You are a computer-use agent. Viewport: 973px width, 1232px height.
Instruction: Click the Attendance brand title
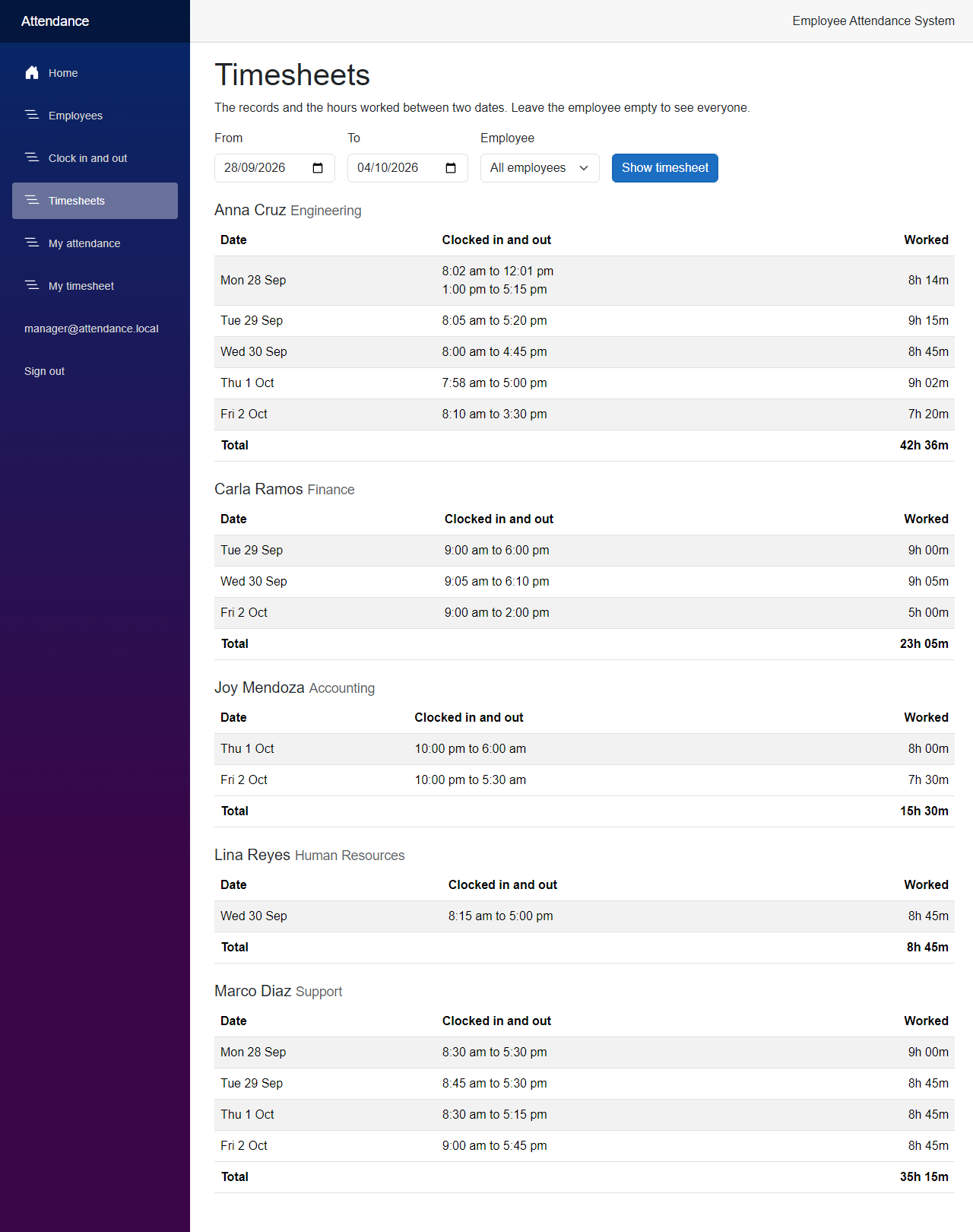pos(55,21)
